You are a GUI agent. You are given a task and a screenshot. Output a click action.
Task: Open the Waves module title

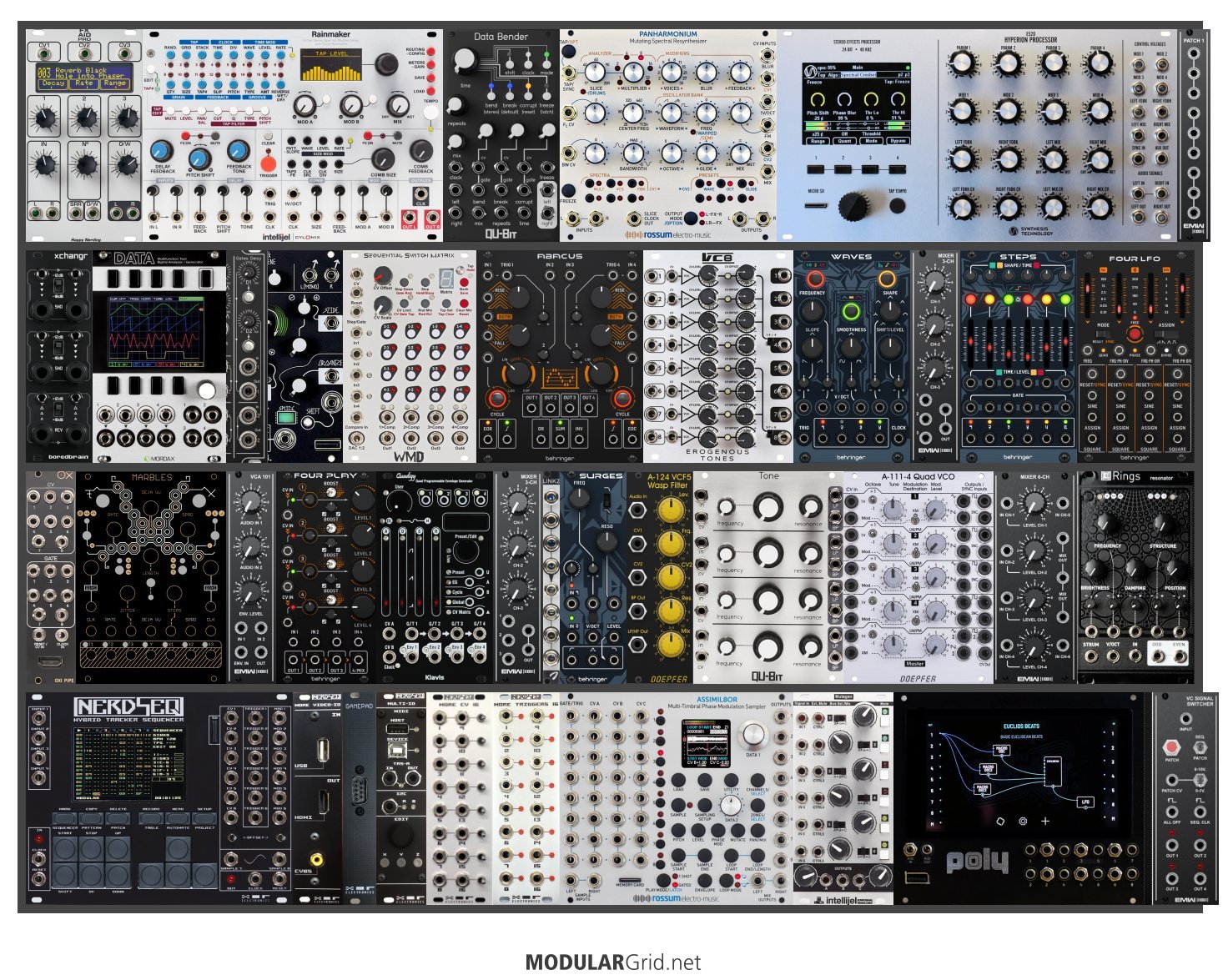851,256
